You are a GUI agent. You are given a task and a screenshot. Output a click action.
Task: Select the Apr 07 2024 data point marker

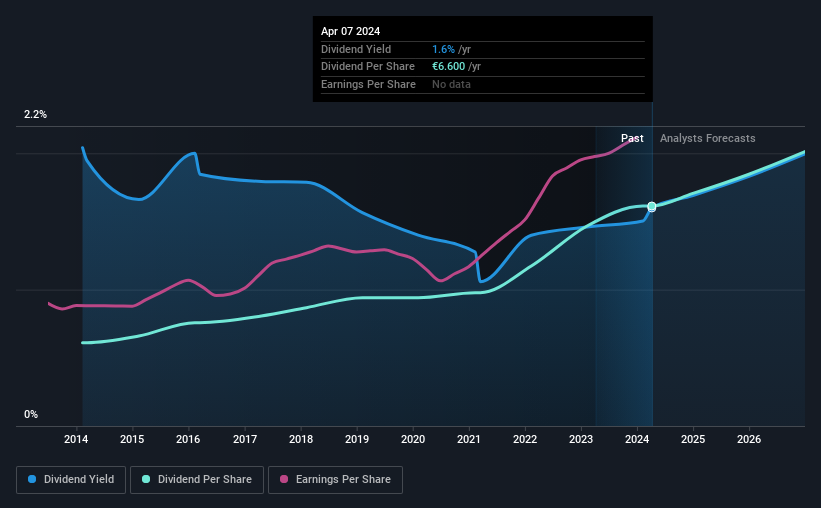(652, 207)
